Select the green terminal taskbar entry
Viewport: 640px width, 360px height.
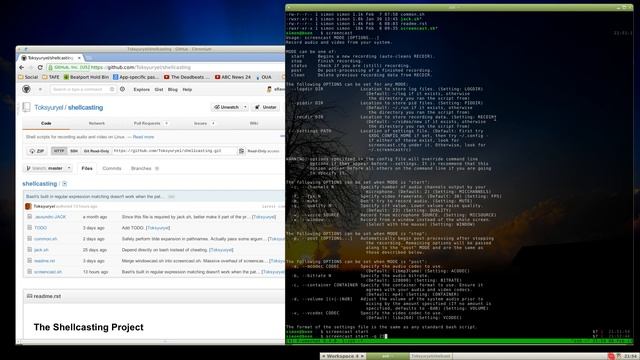(x=387, y=356)
